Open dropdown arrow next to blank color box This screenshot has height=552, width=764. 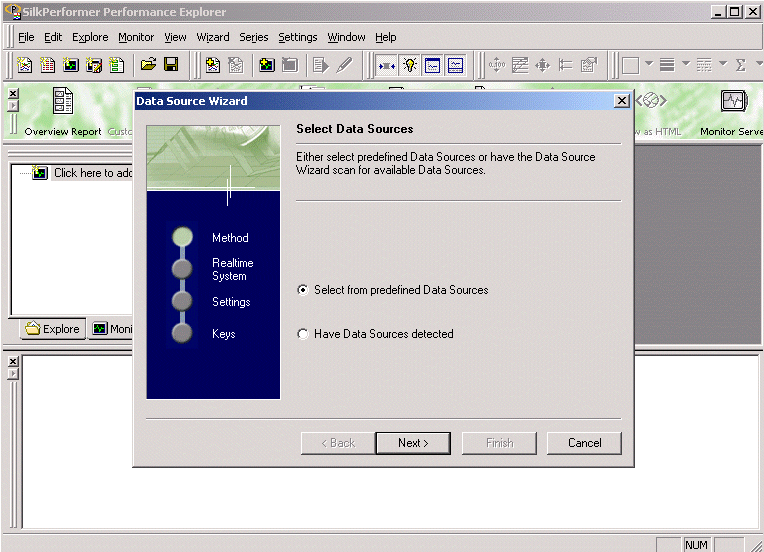pyautogui.click(x=649, y=63)
